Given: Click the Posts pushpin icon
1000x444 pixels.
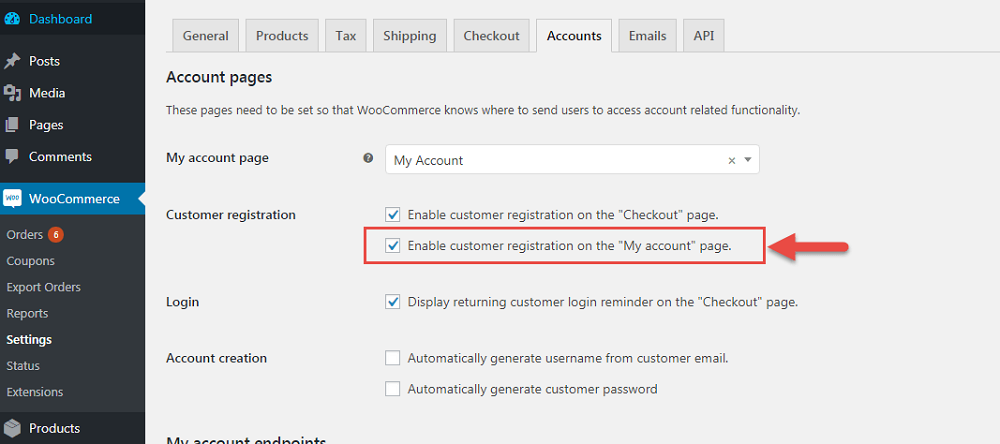Looking at the screenshot, I should (x=13, y=61).
